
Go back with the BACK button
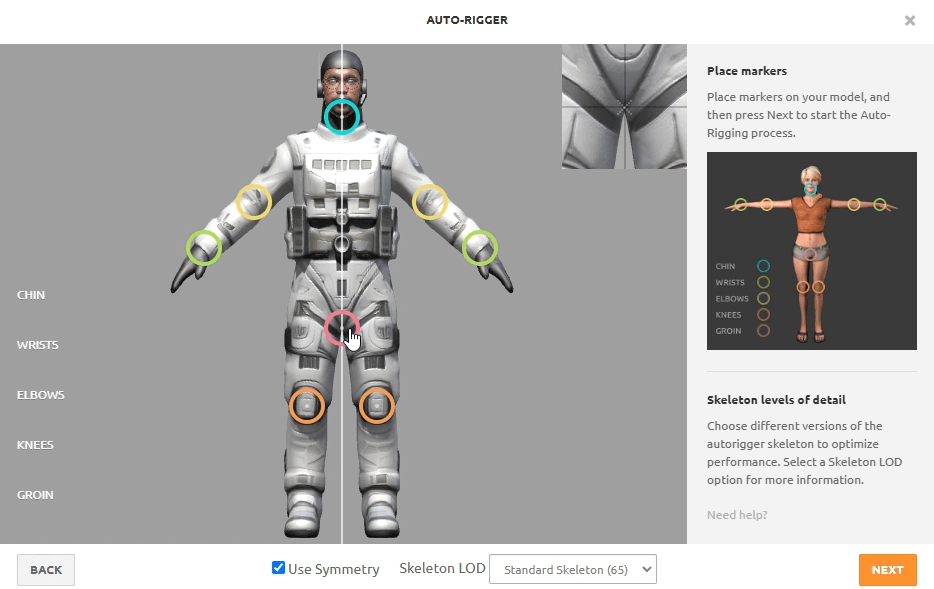(x=46, y=569)
